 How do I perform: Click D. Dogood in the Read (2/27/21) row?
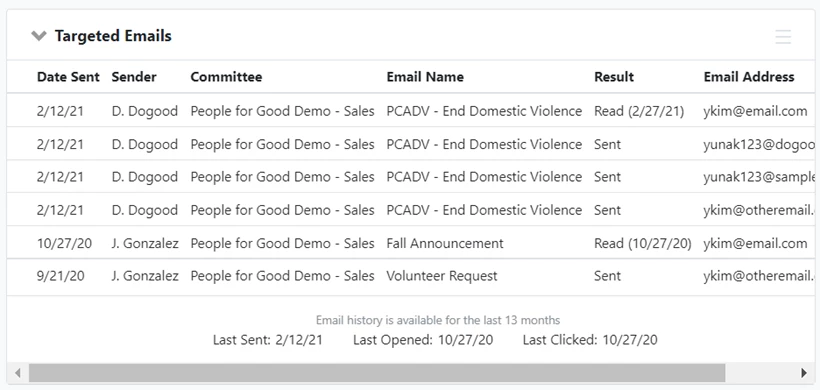click(x=144, y=111)
